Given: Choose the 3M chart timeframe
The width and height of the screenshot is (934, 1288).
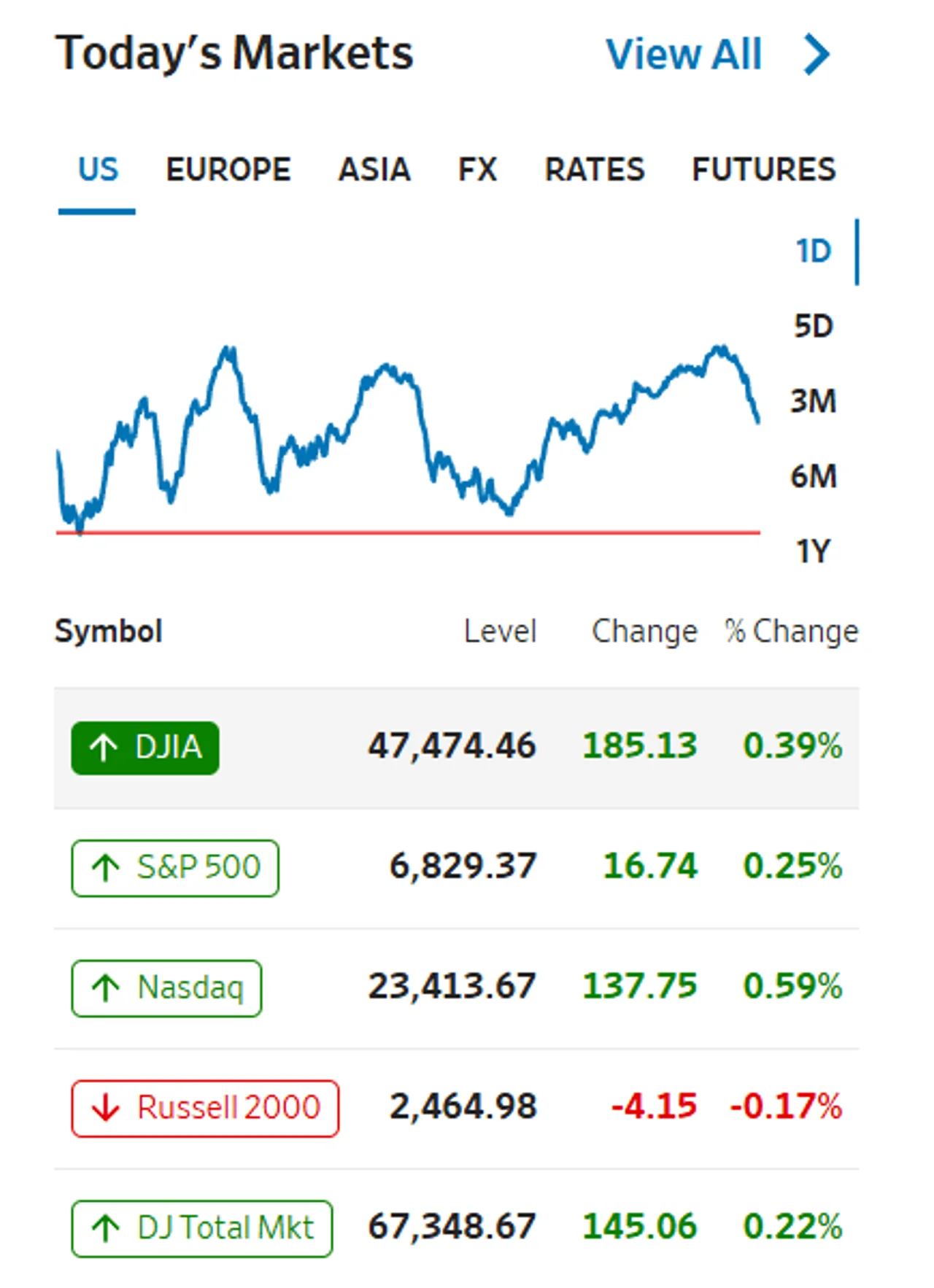Looking at the screenshot, I should pos(813,401).
